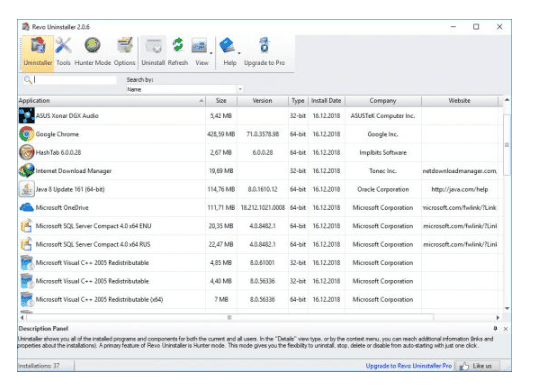
Task: Select the ASUS Xonar DGX Audio row text
Action: (x=67, y=116)
